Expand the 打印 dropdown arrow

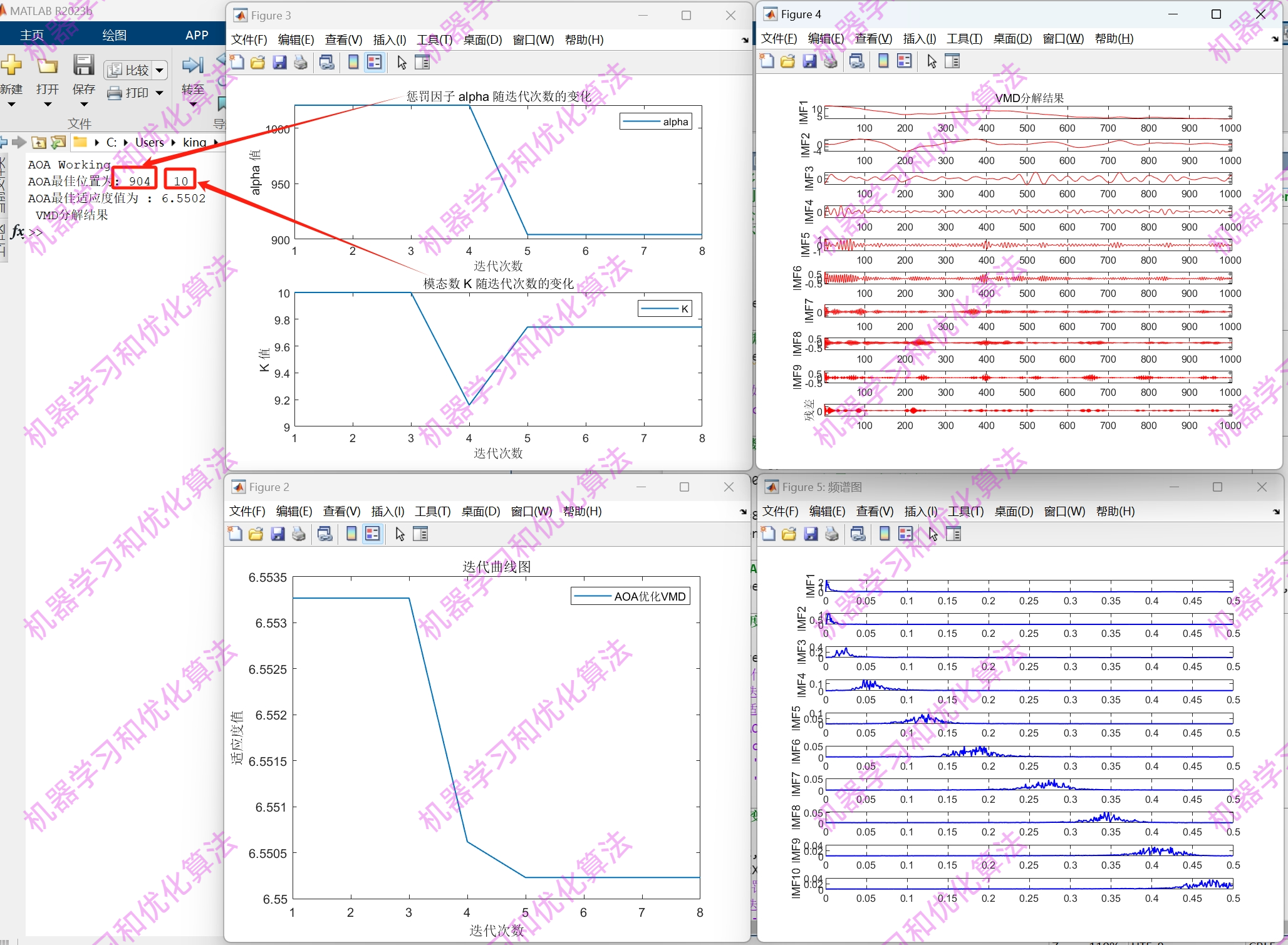[x=159, y=93]
